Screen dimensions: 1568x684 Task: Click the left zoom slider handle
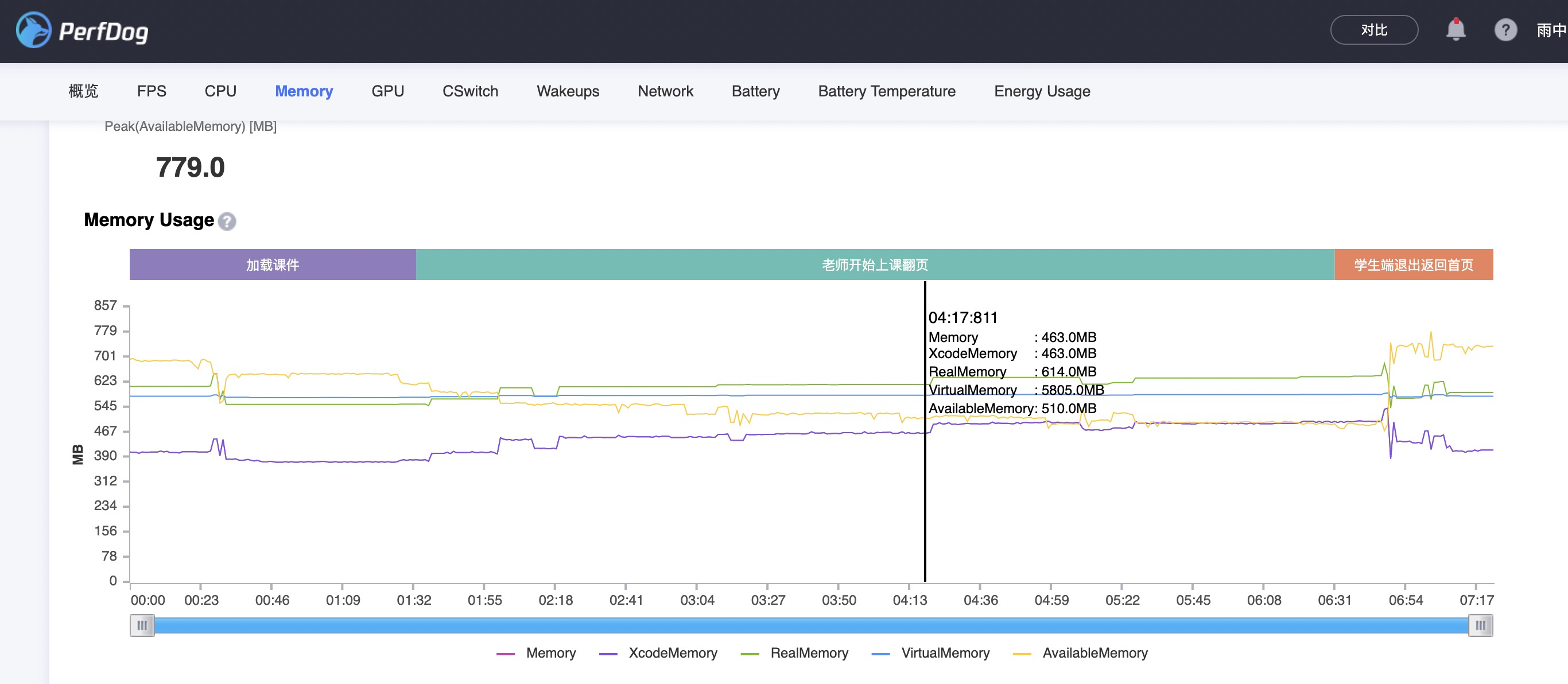pos(142,625)
